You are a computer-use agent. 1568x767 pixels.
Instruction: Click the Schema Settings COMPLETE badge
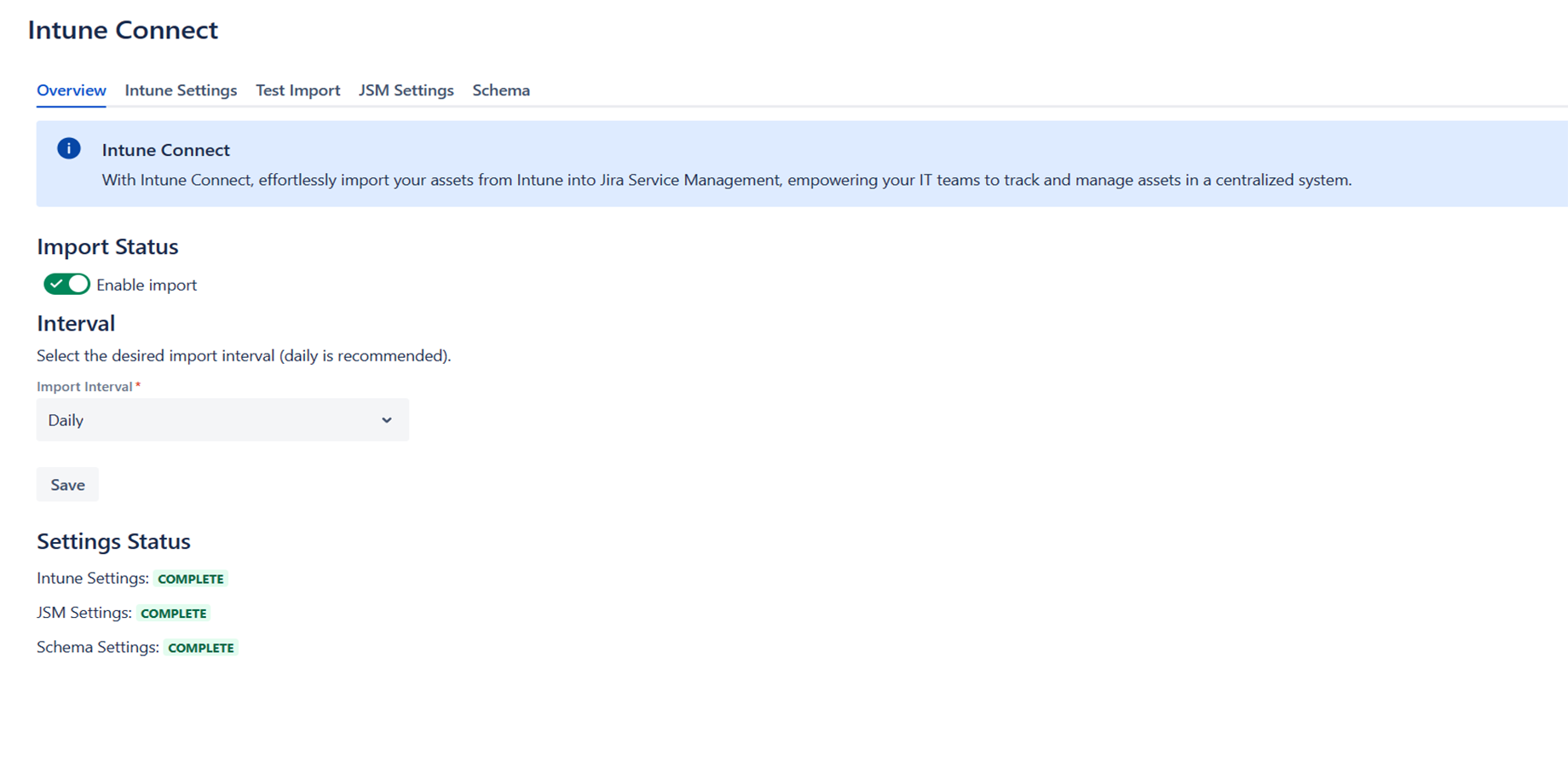(x=201, y=648)
